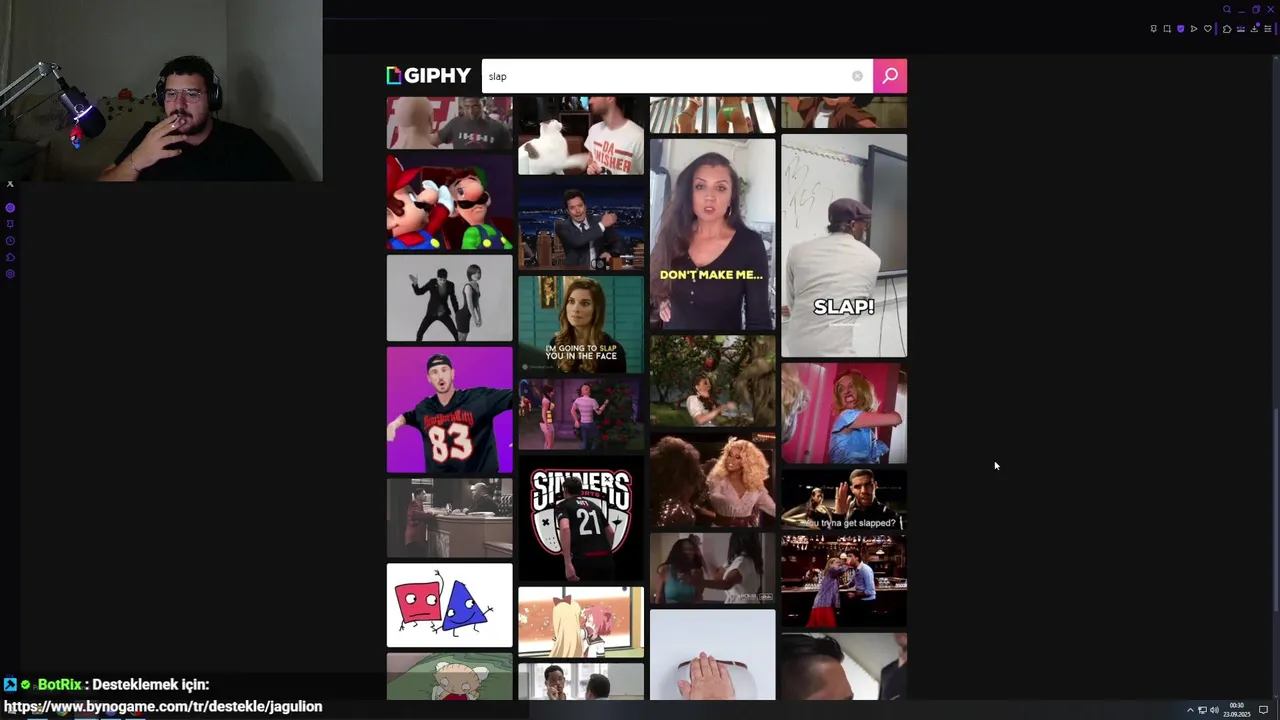Open the easy setup menu lines icon

click(x=1268, y=29)
